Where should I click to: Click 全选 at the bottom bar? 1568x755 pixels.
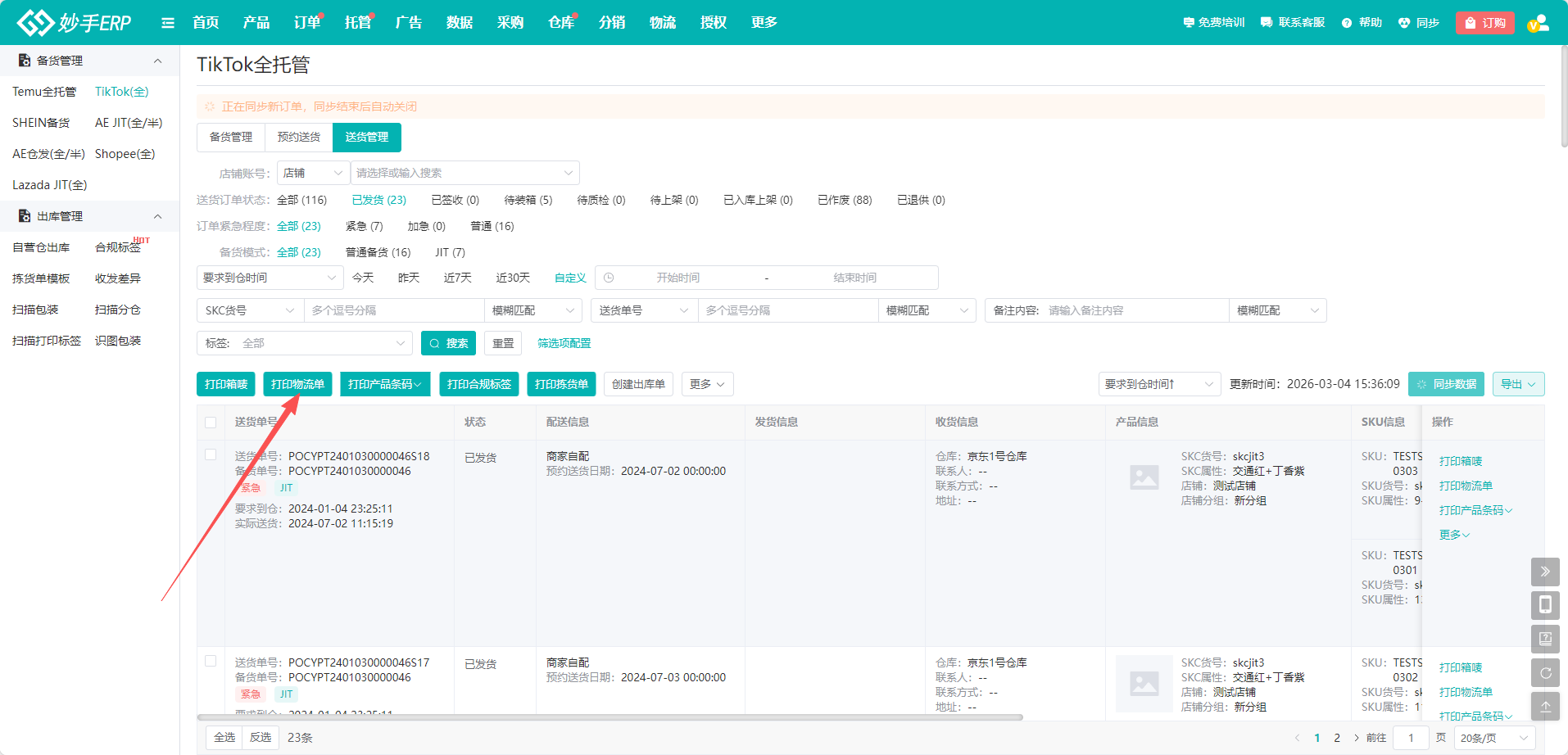[224, 738]
